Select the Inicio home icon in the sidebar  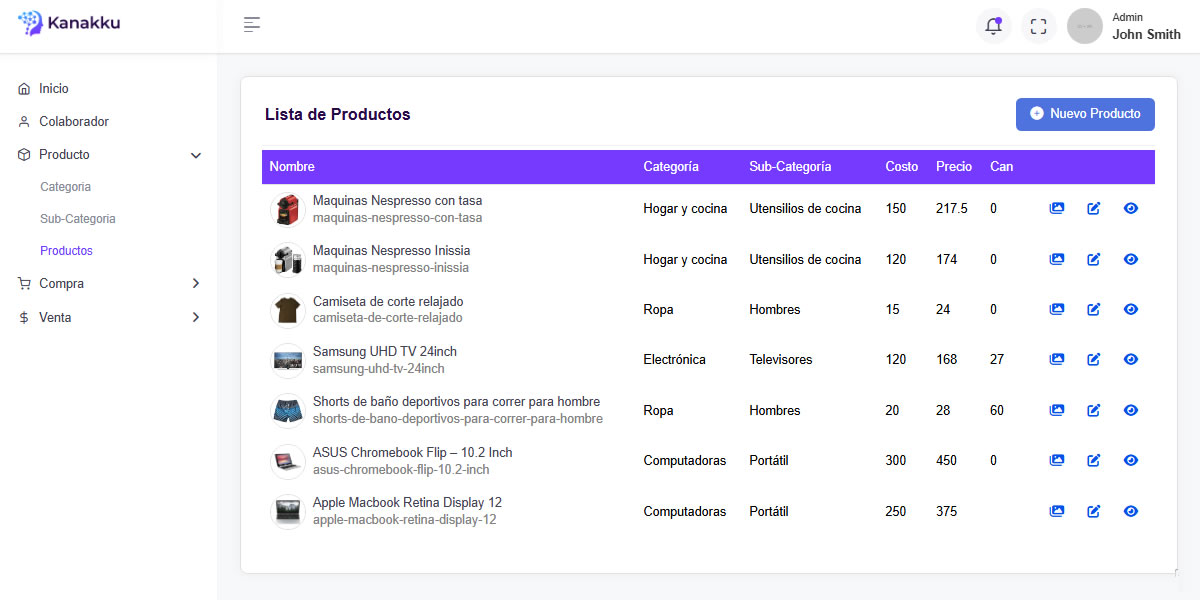24,88
